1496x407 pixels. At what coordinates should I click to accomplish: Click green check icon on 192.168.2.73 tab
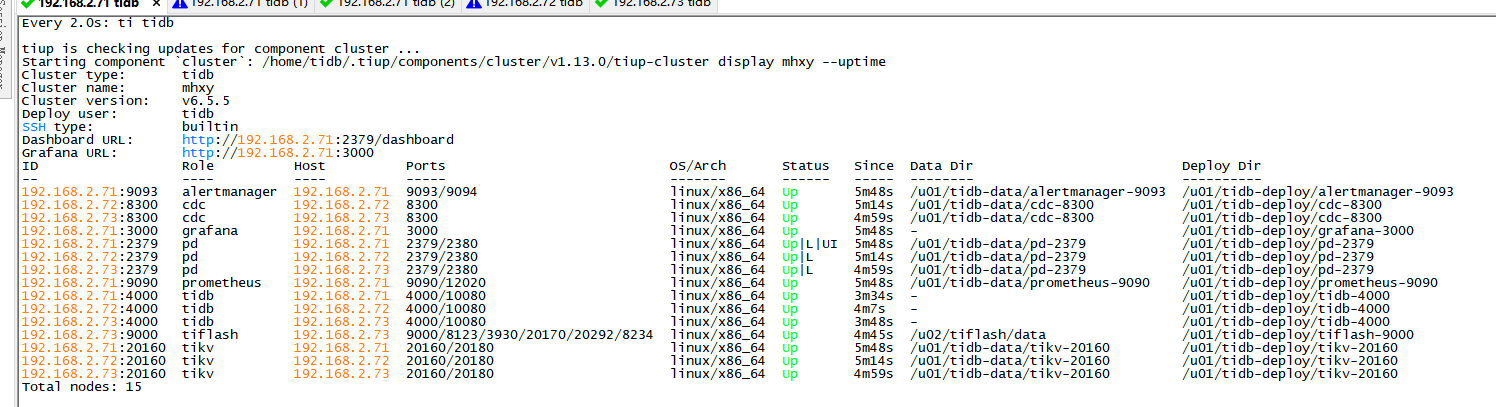point(601,4)
